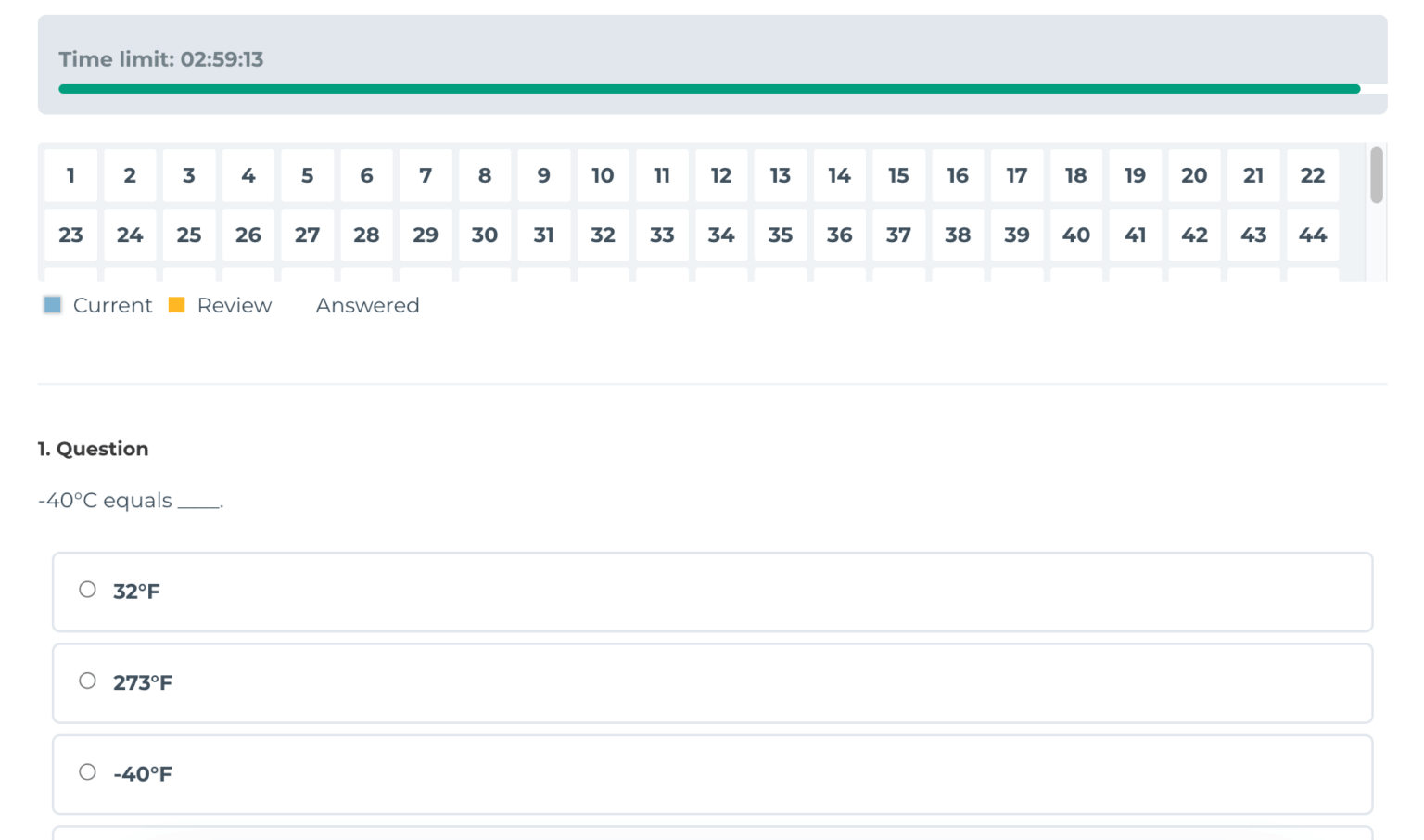
Task: Click the 273°F answer option box
Action: tap(712, 683)
